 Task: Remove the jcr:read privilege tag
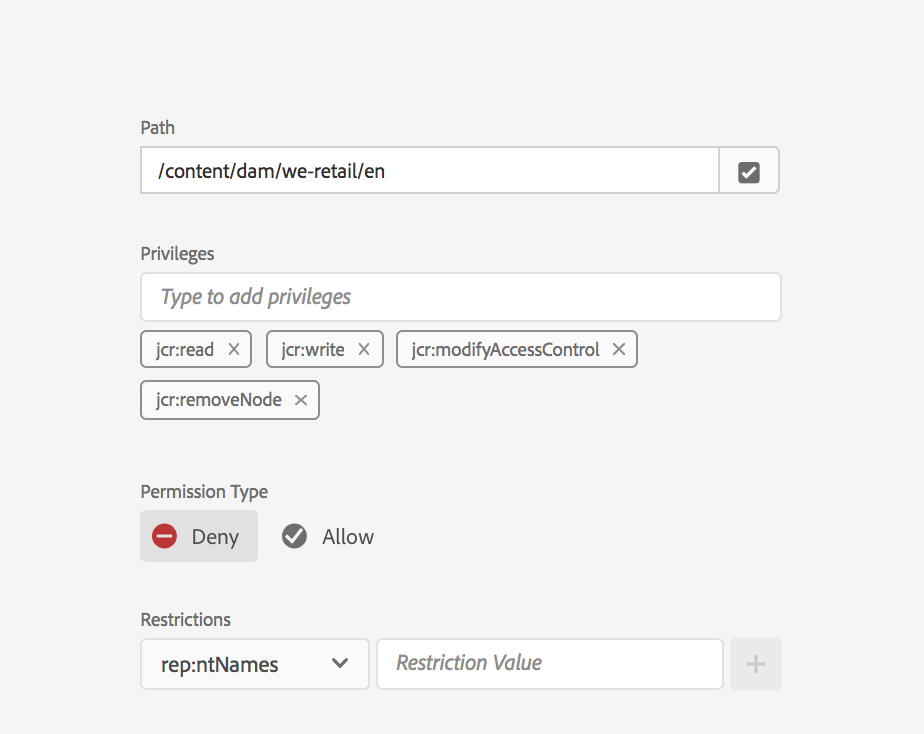pyautogui.click(x=234, y=349)
